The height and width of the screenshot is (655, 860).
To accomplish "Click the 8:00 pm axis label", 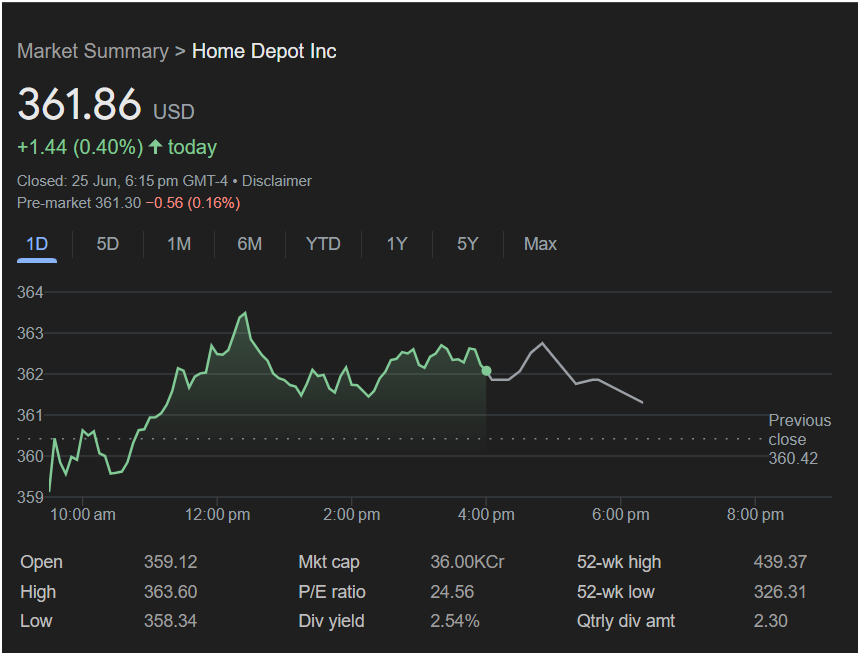I will [755, 515].
